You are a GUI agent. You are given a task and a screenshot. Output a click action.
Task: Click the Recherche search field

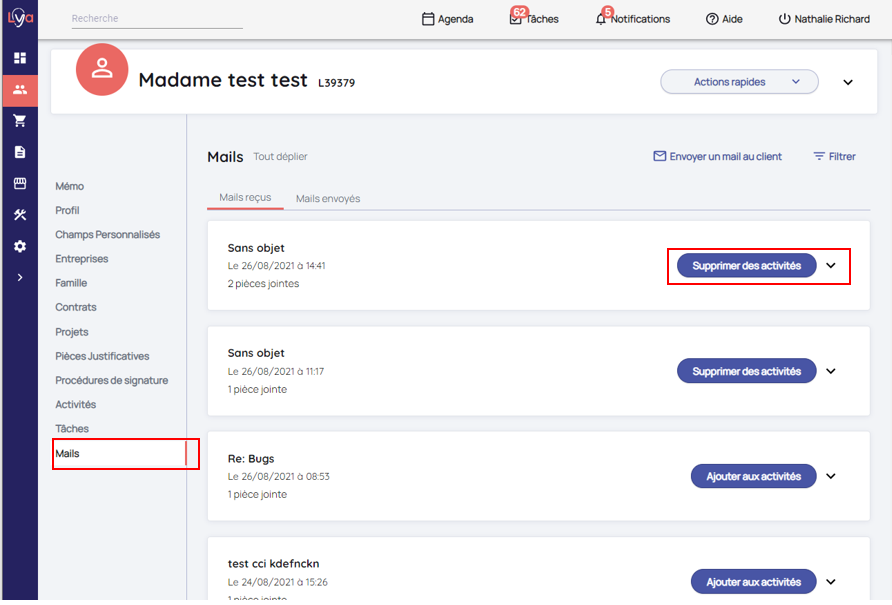[x=157, y=19]
